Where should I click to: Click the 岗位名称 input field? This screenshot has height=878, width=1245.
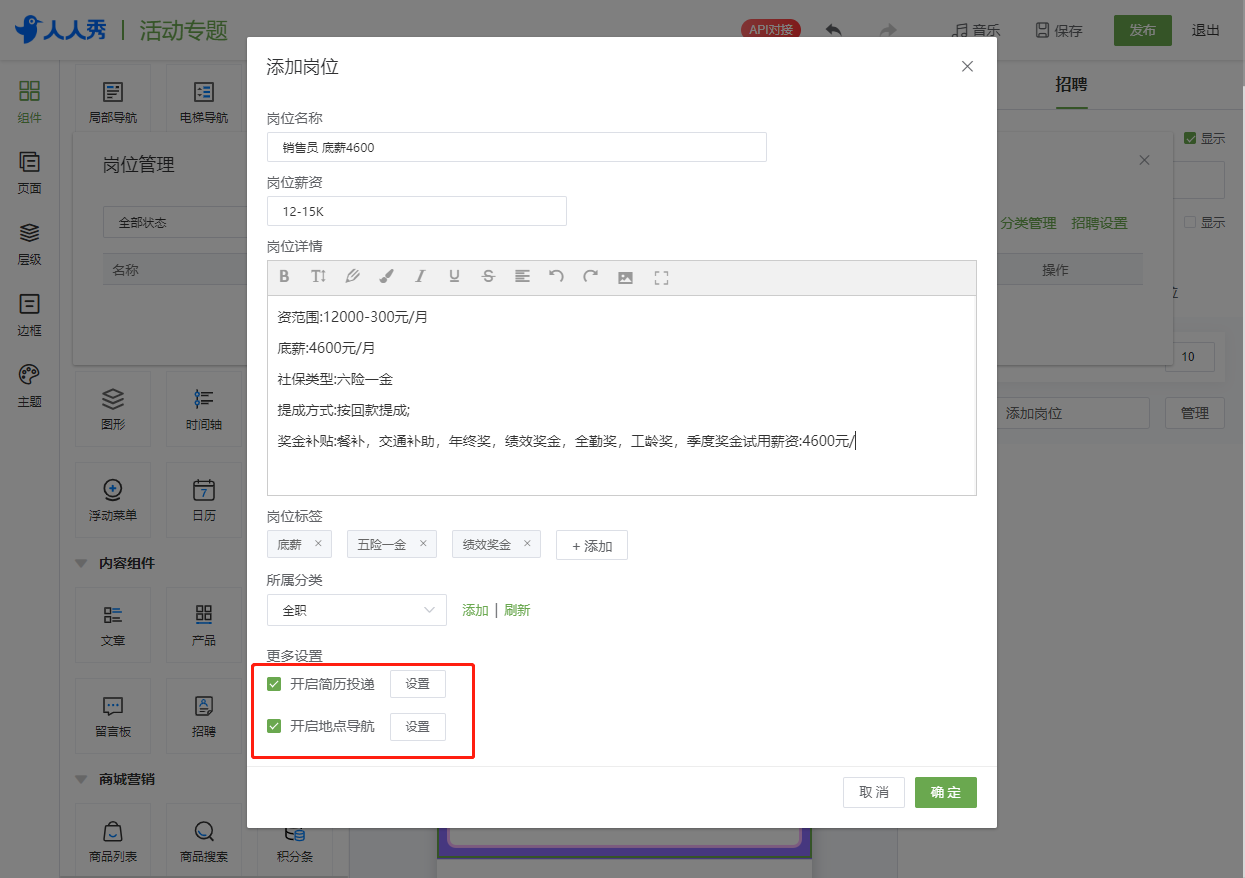[517, 147]
